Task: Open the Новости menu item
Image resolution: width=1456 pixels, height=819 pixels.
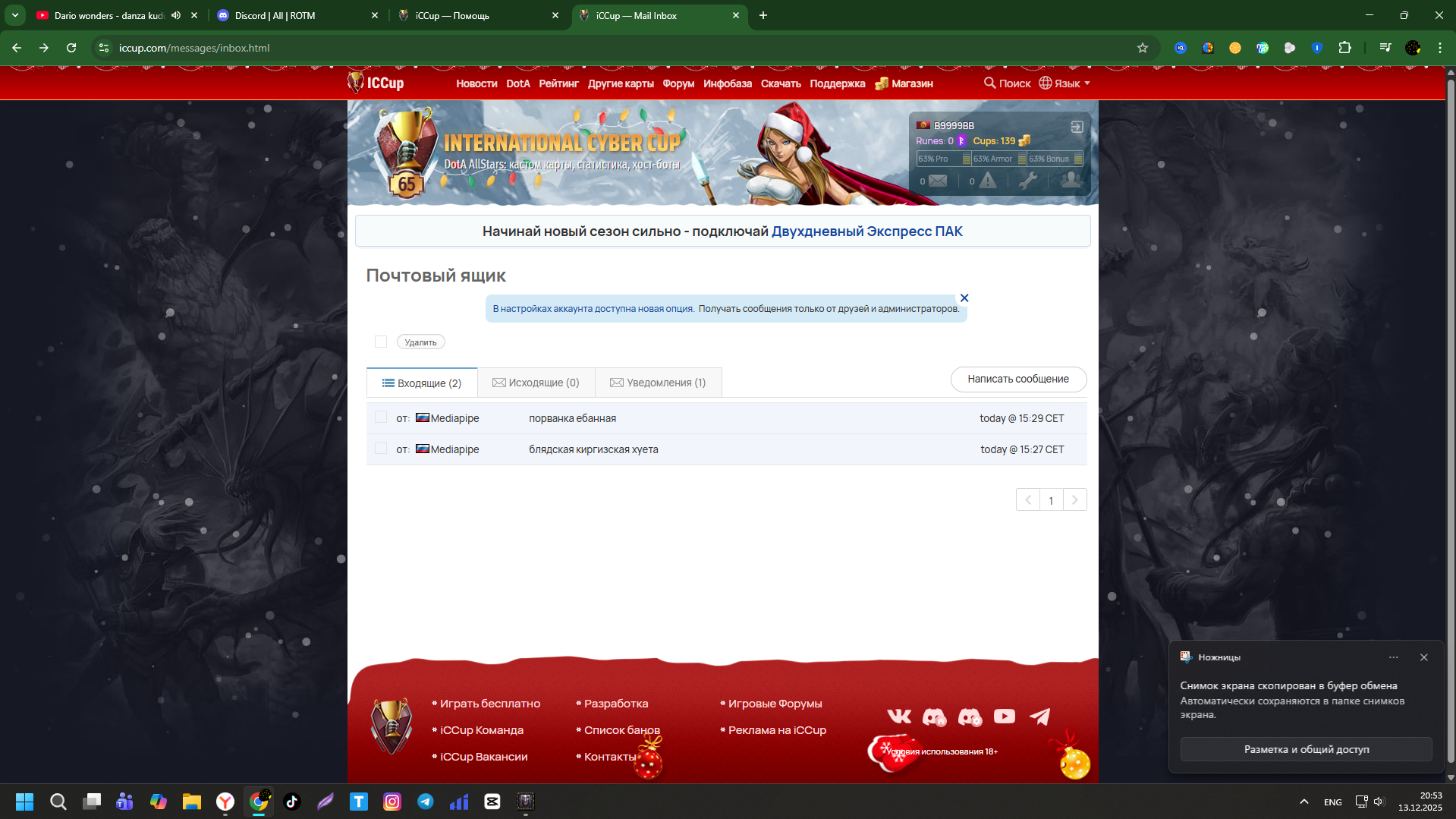Action: click(x=476, y=83)
